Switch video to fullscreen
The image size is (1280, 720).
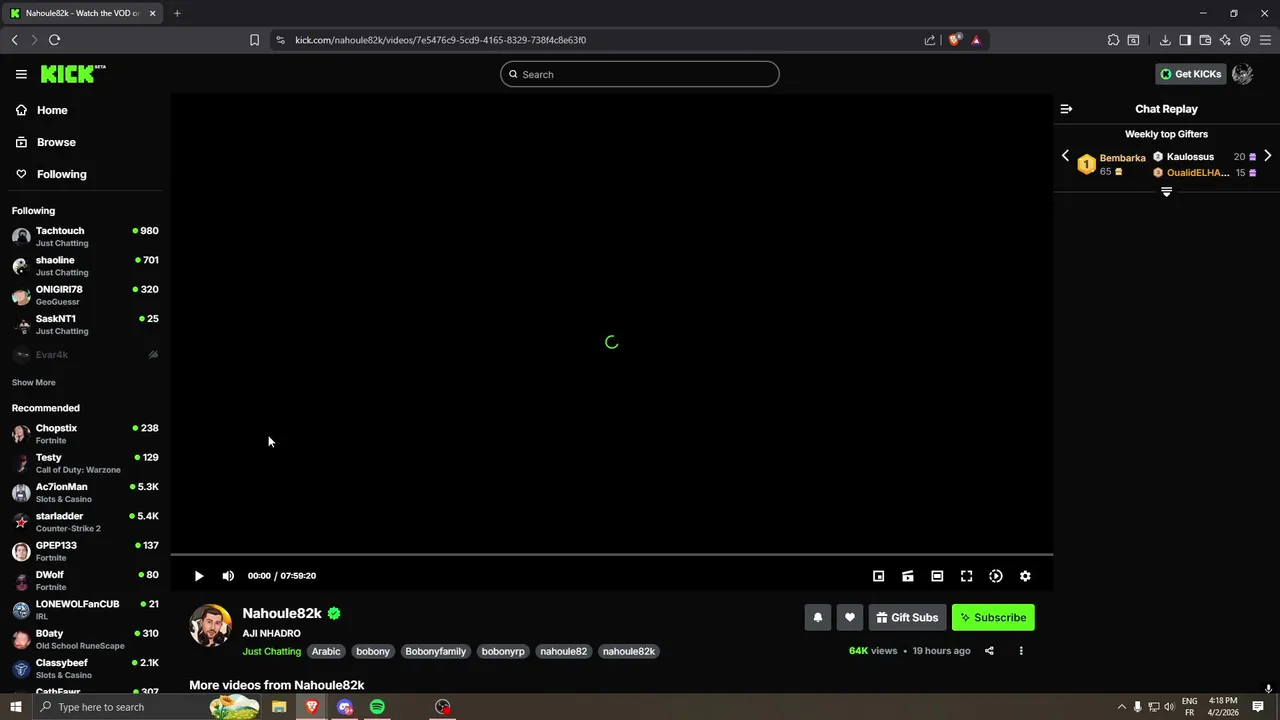(x=966, y=576)
